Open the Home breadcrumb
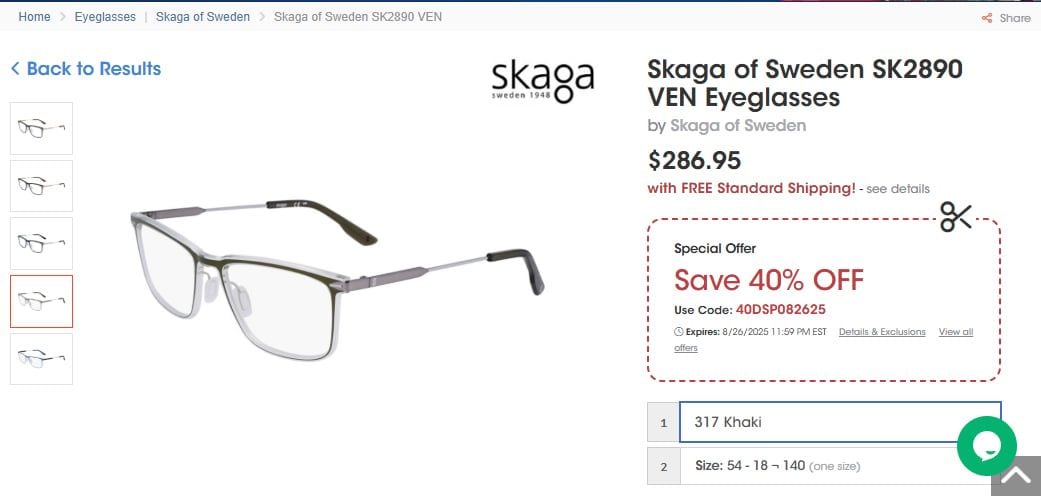 [x=34, y=17]
